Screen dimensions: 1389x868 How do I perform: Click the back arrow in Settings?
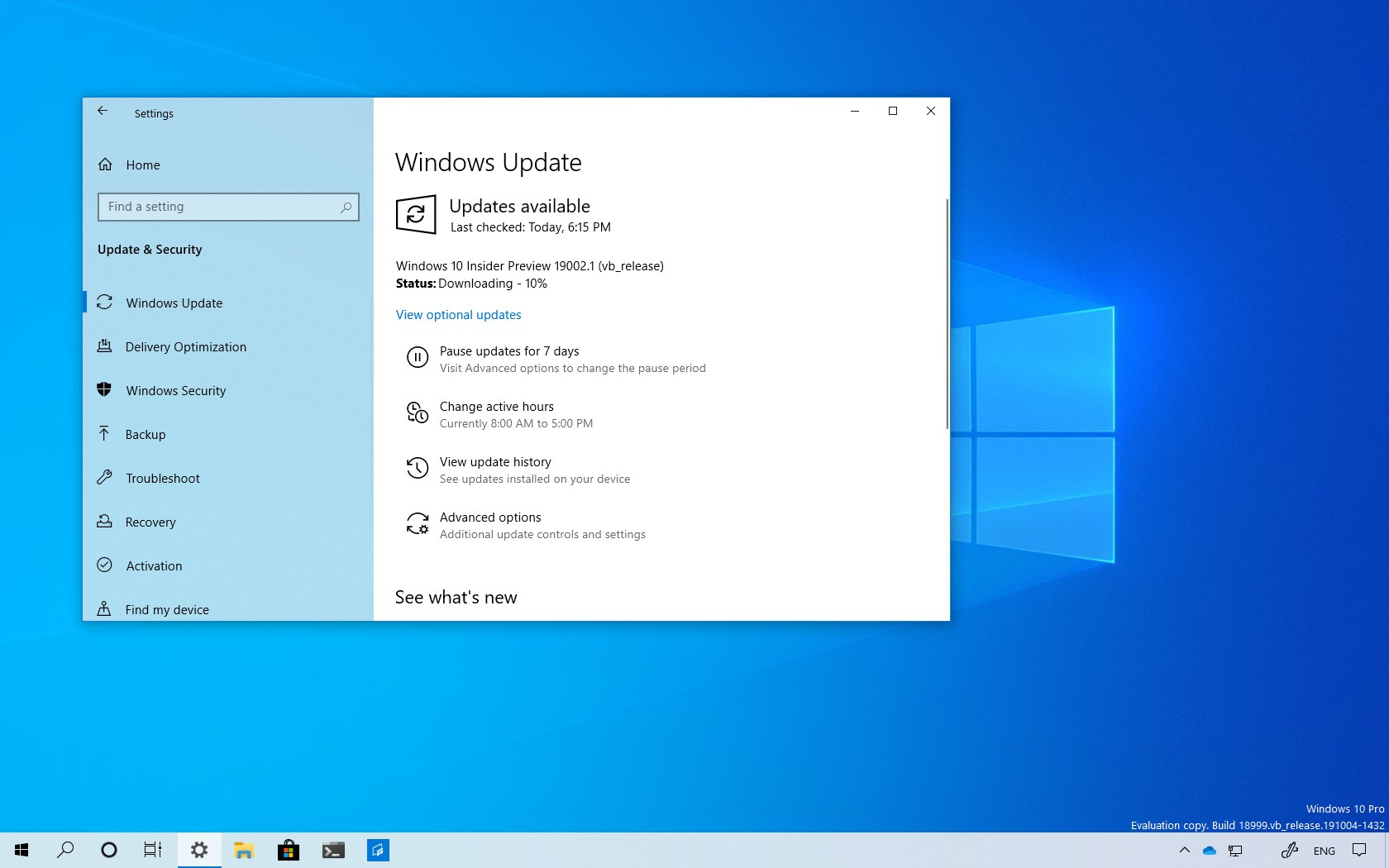(x=103, y=111)
